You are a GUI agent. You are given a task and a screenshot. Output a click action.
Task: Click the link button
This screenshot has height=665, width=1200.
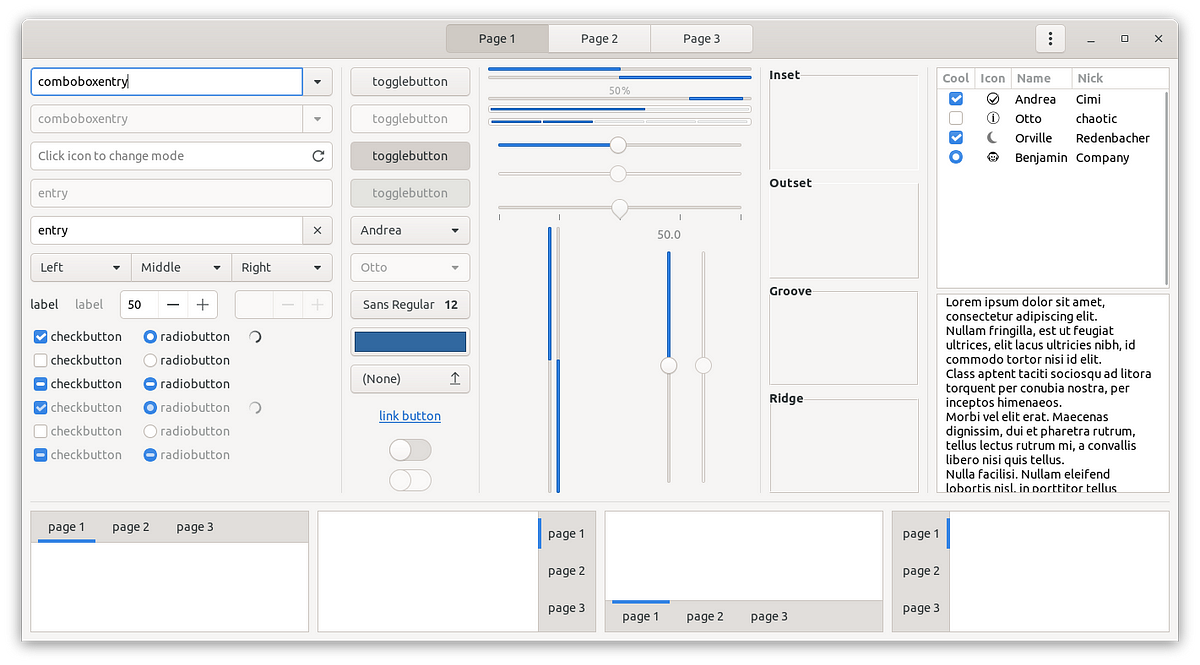click(x=410, y=416)
